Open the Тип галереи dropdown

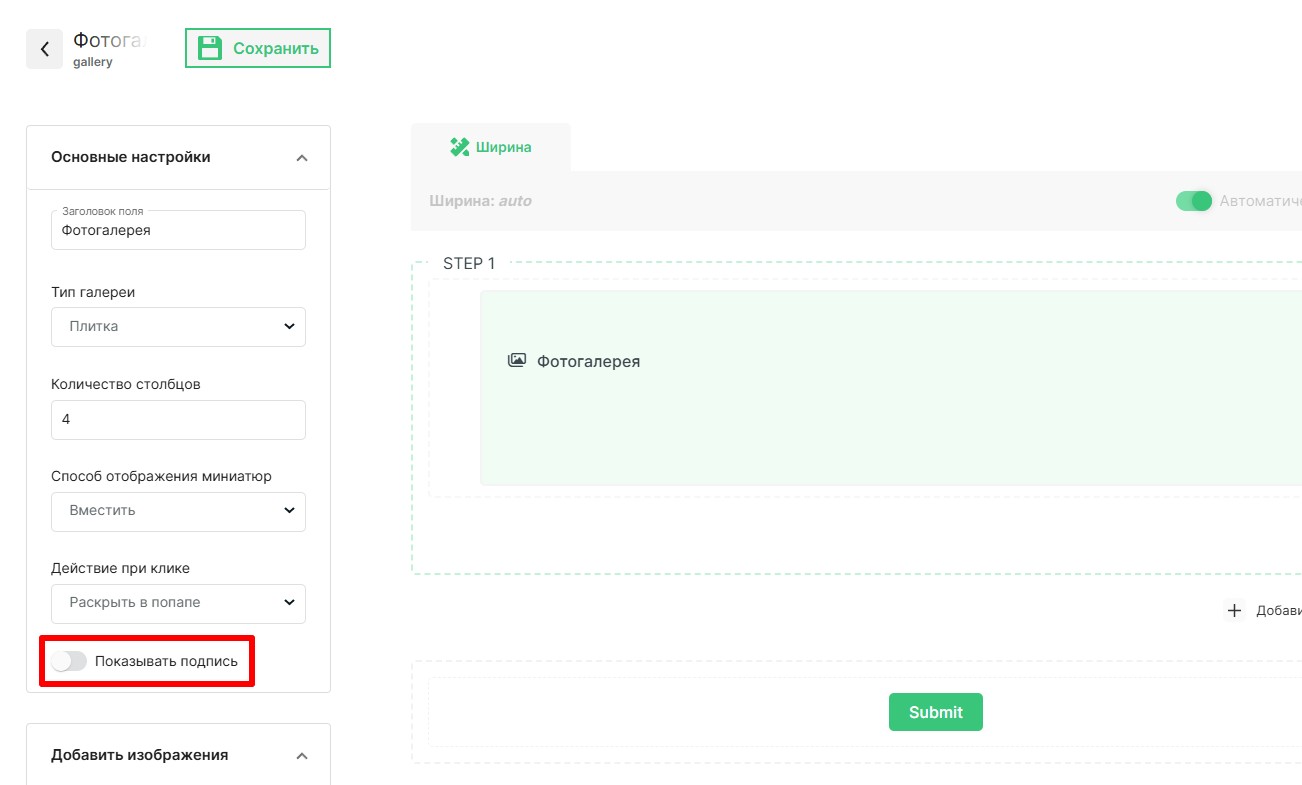point(178,326)
